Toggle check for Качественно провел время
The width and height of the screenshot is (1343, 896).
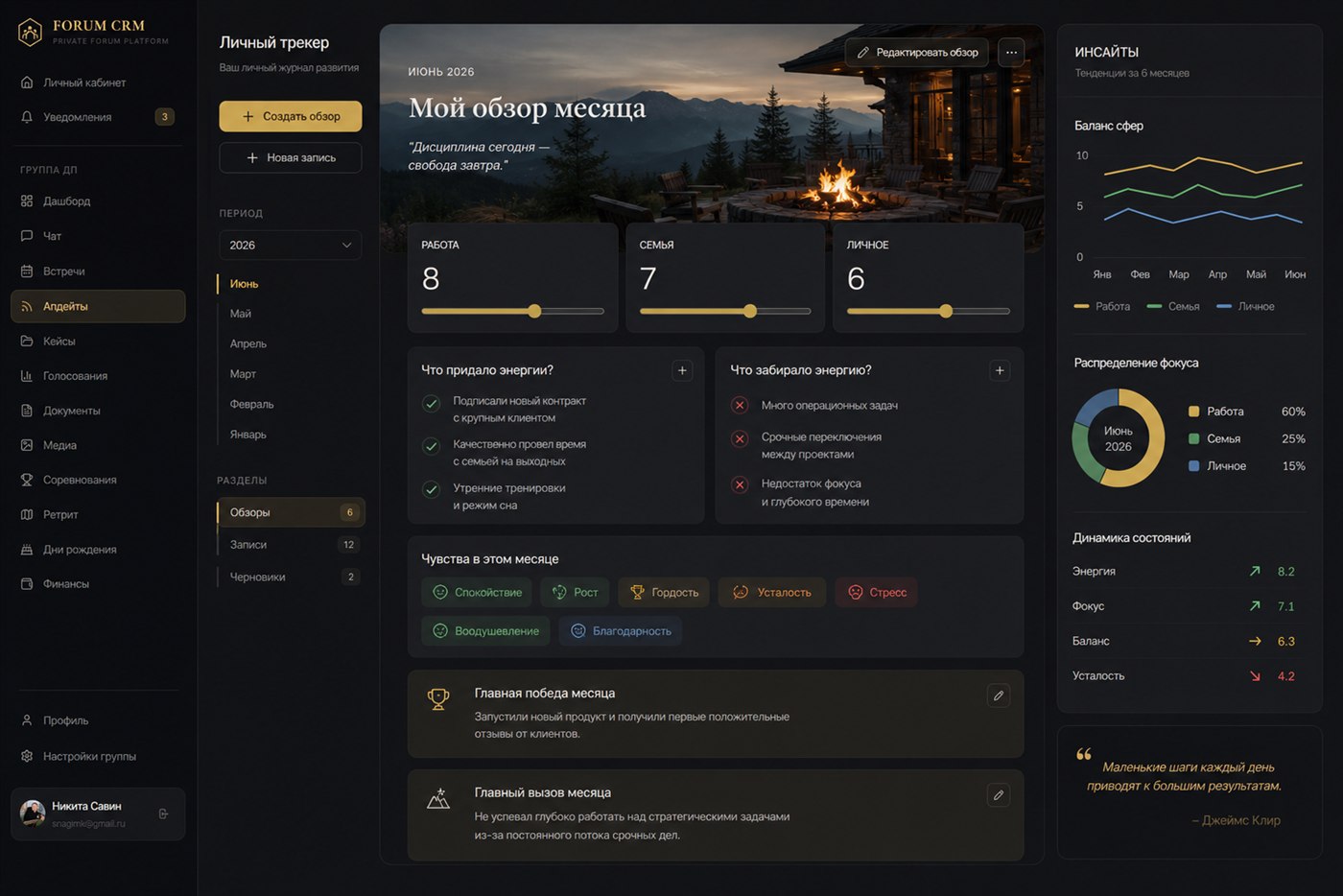(x=432, y=446)
